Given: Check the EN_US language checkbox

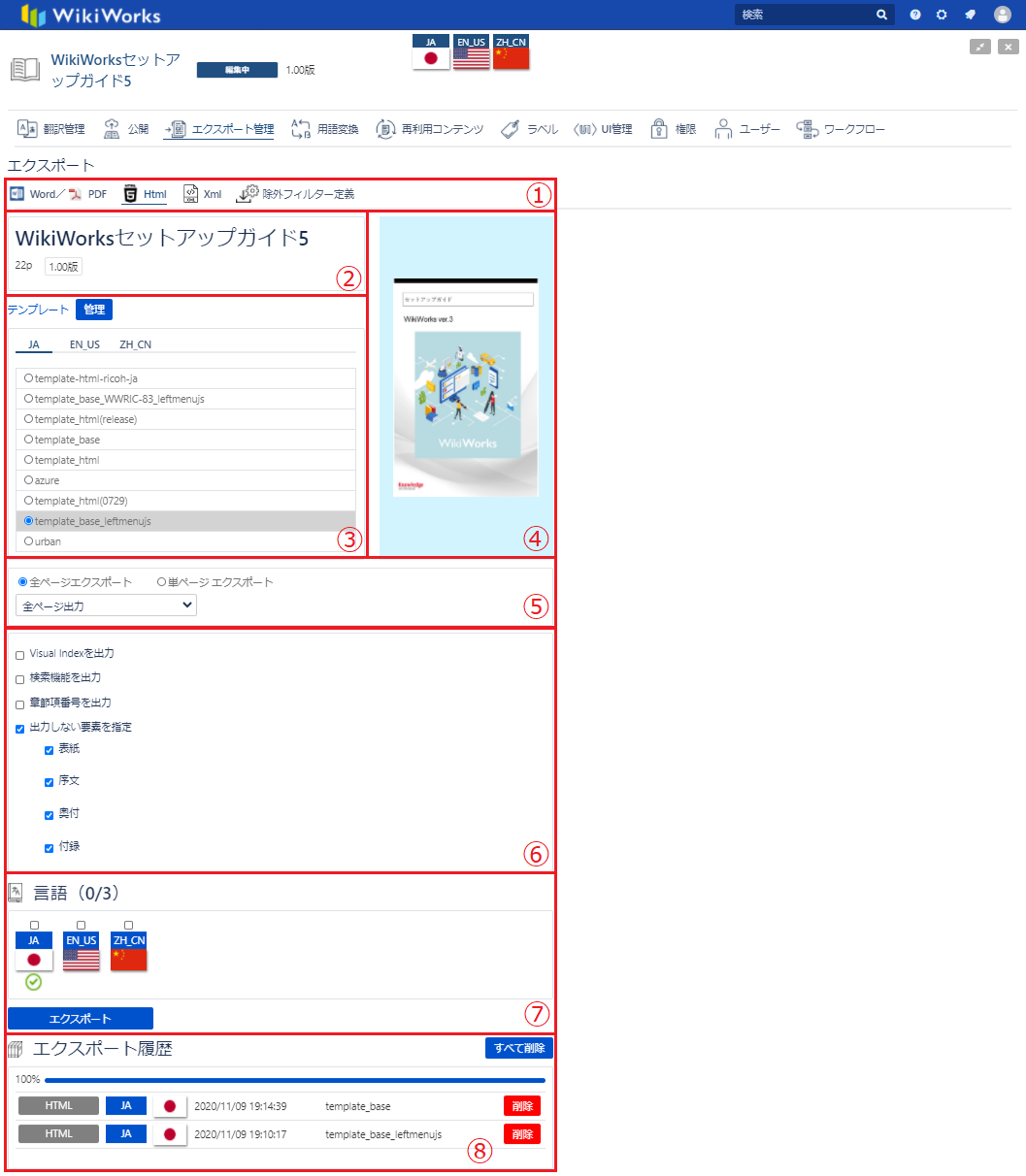Looking at the screenshot, I should pos(81,925).
